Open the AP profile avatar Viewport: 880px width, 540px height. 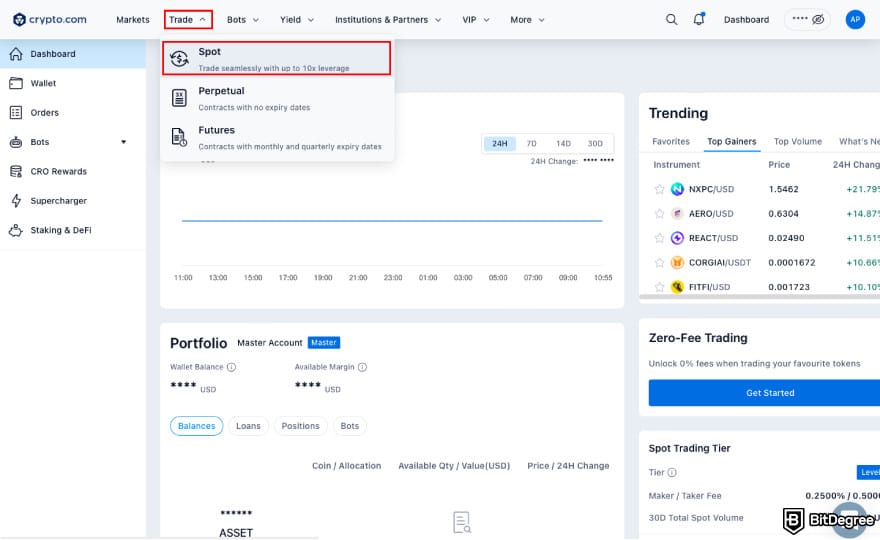[x=855, y=20]
